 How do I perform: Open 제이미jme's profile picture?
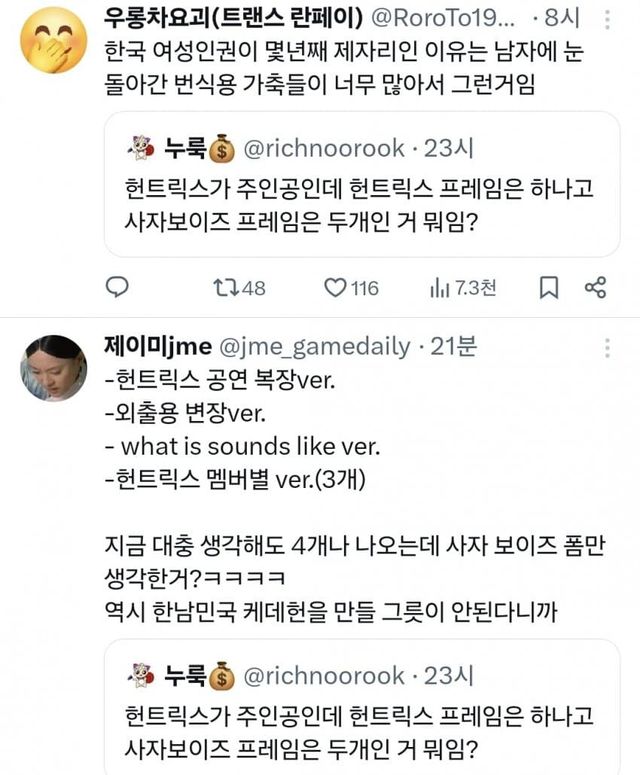[54, 367]
